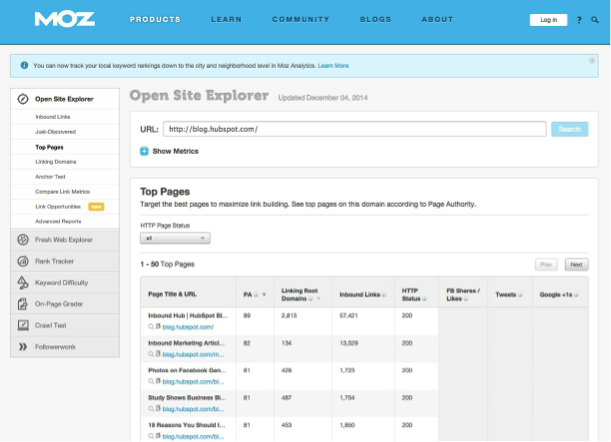
Task: Select Just-Discovered in the sidebar
Action: 55,132
